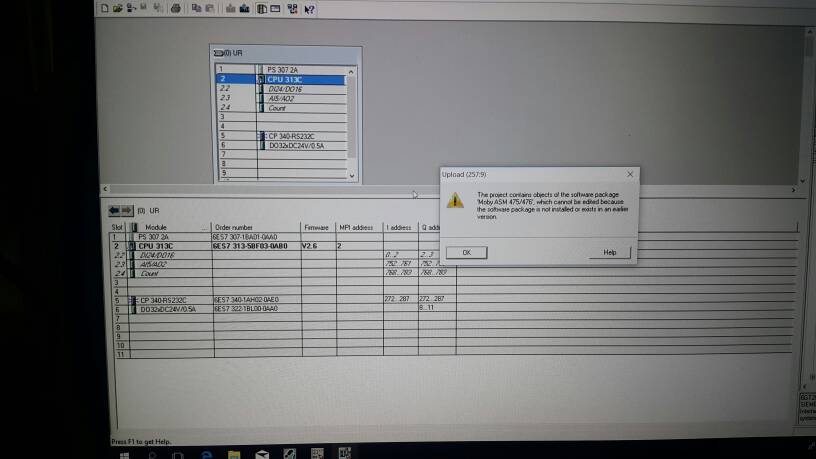The width and height of the screenshot is (816, 459).
Task: Toggle the hardware Catalog icon
Action: 262,9
